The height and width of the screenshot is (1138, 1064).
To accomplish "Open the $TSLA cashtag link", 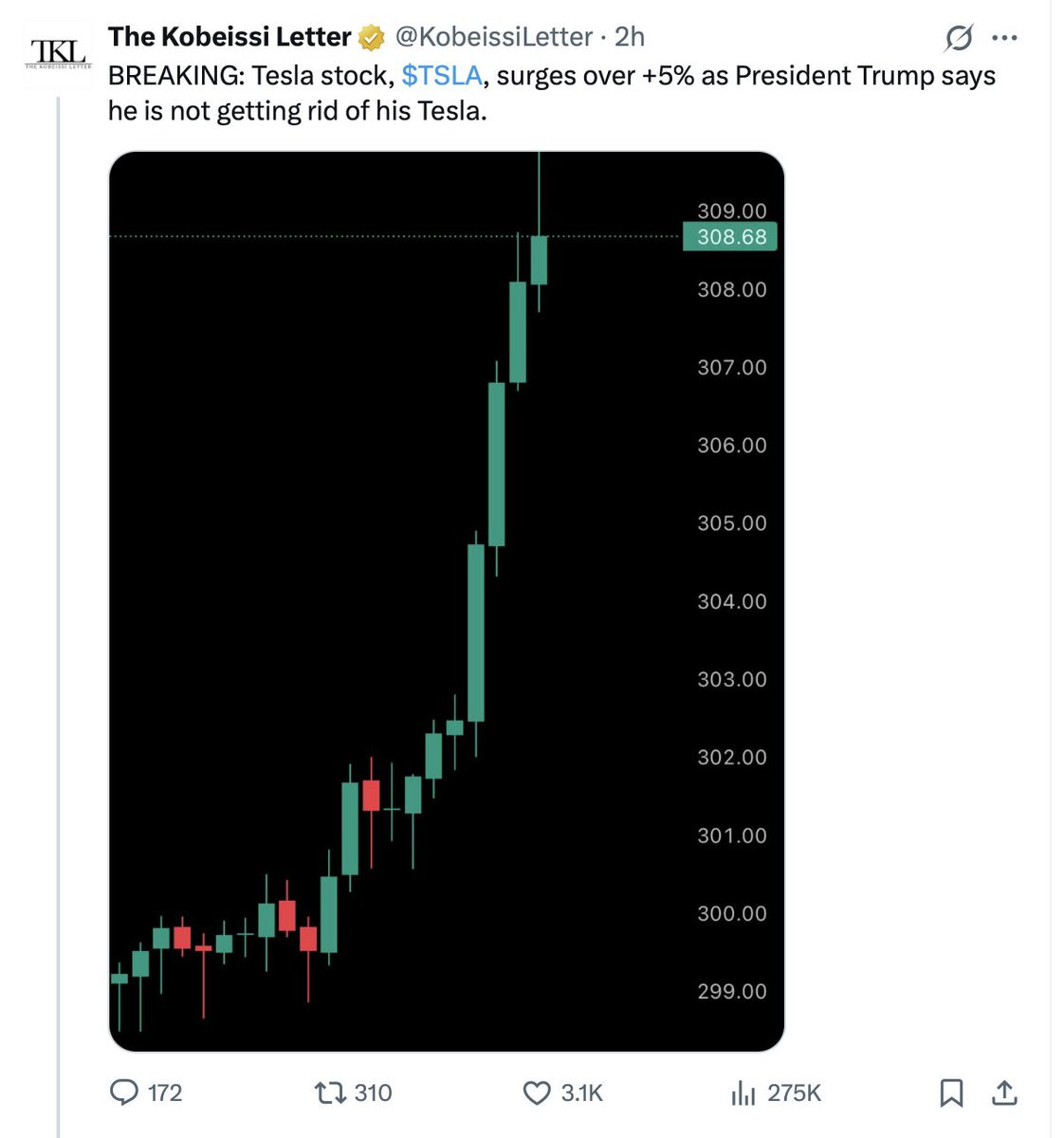I will [x=442, y=75].
